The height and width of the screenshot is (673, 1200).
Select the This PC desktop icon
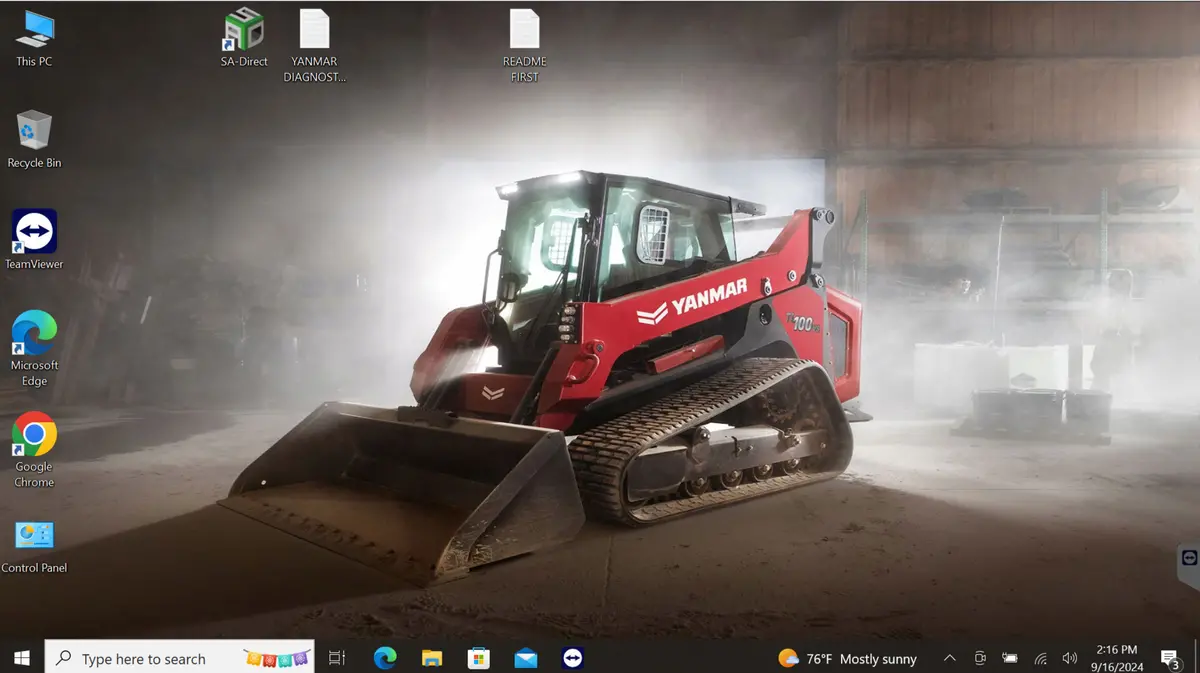(x=34, y=38)
